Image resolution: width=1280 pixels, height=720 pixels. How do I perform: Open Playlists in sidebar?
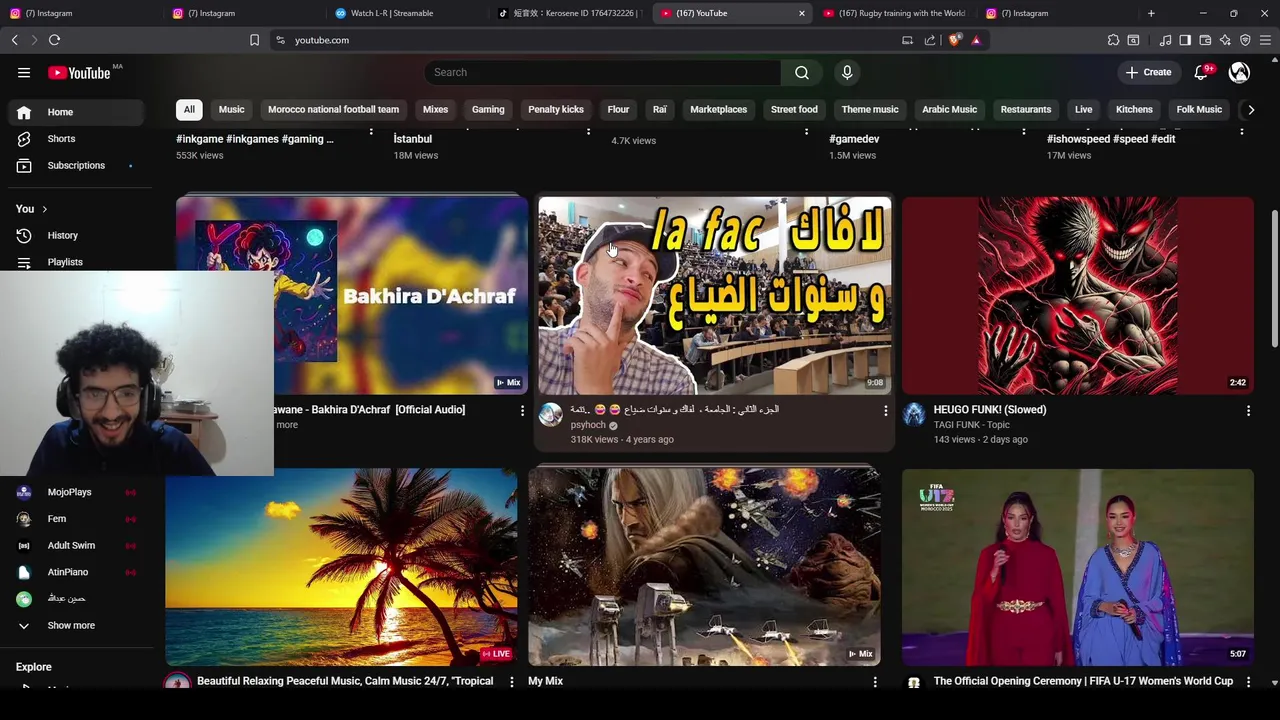point(65,262)
